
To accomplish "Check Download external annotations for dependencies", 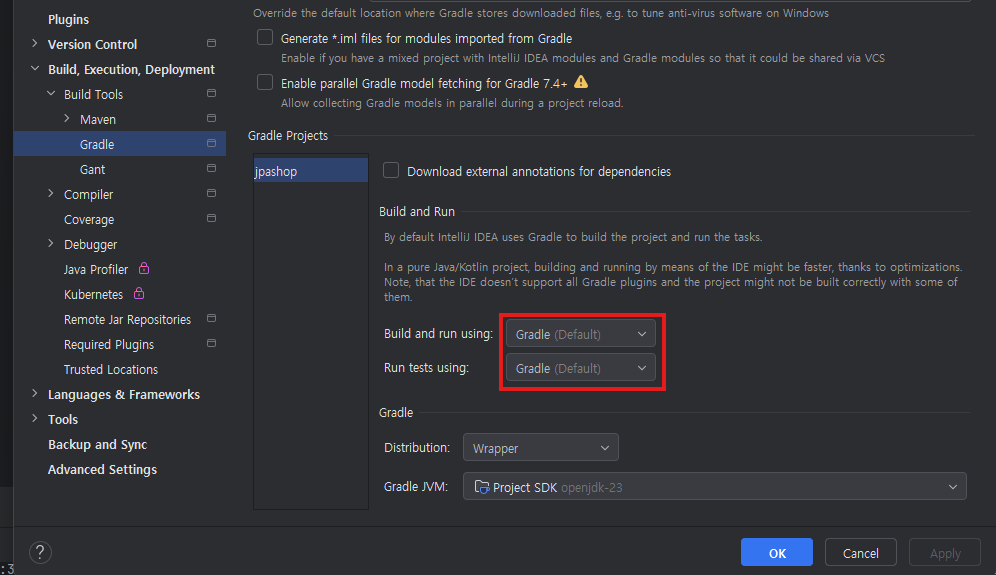I will tap(391, 170).
